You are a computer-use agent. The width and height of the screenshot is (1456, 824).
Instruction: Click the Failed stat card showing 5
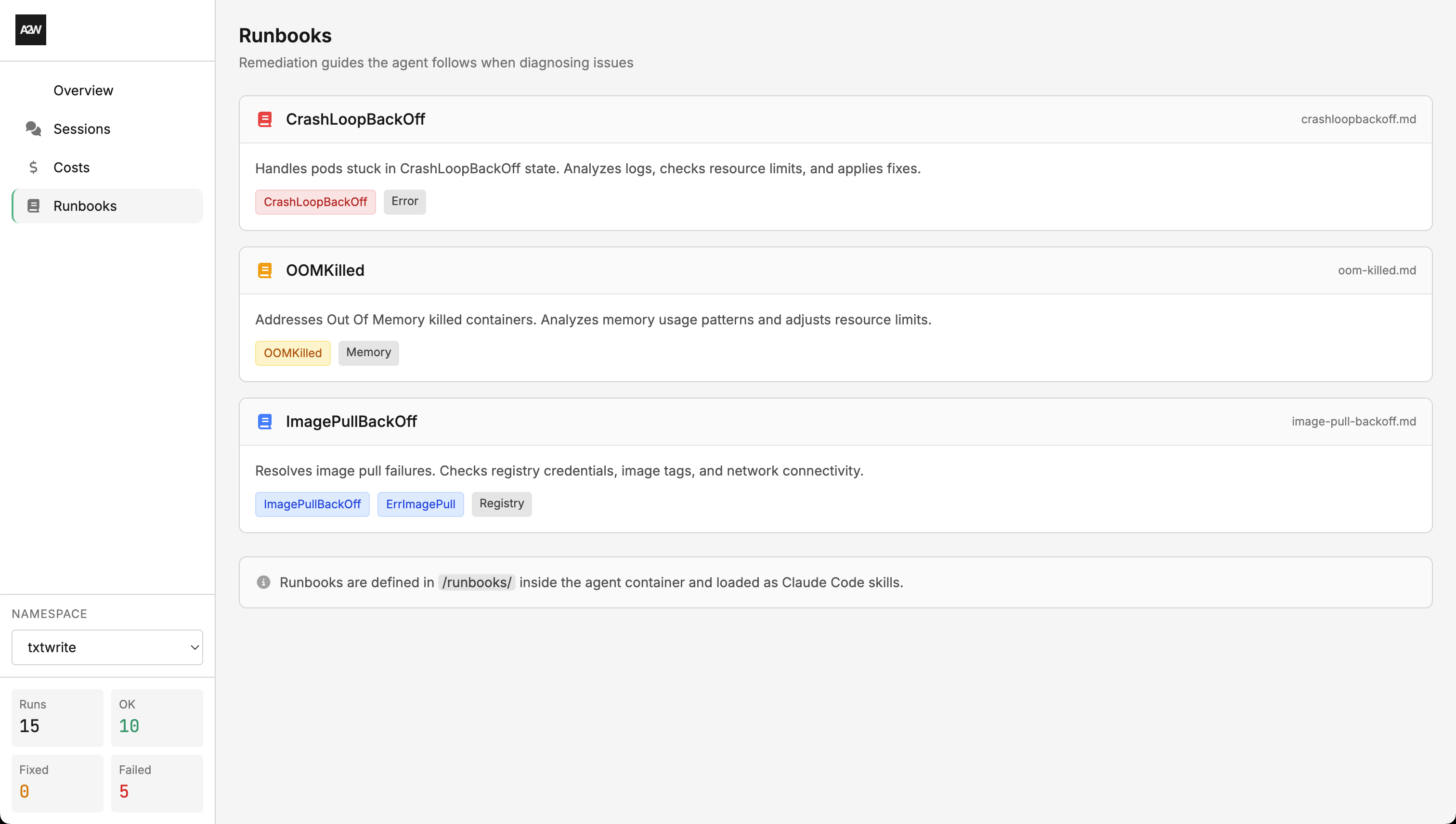[x=157, y=783]
